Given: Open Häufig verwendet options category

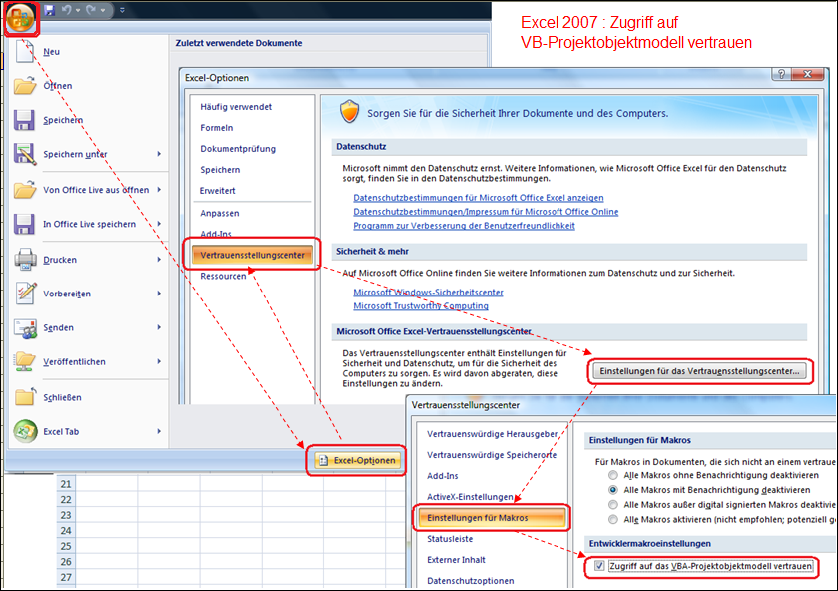Looking at the screenshot, I should (236, 107).
